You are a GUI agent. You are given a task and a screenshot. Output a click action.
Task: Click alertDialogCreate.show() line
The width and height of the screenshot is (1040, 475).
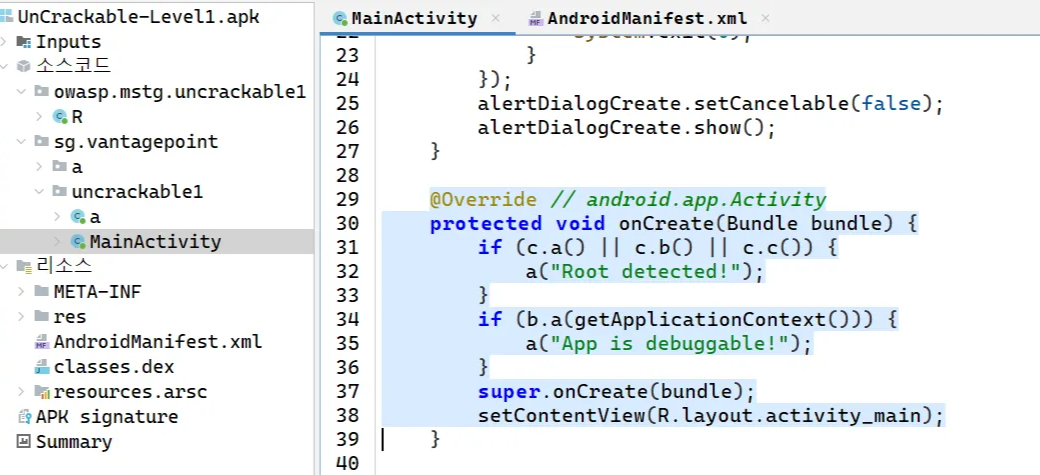[626, 127]
